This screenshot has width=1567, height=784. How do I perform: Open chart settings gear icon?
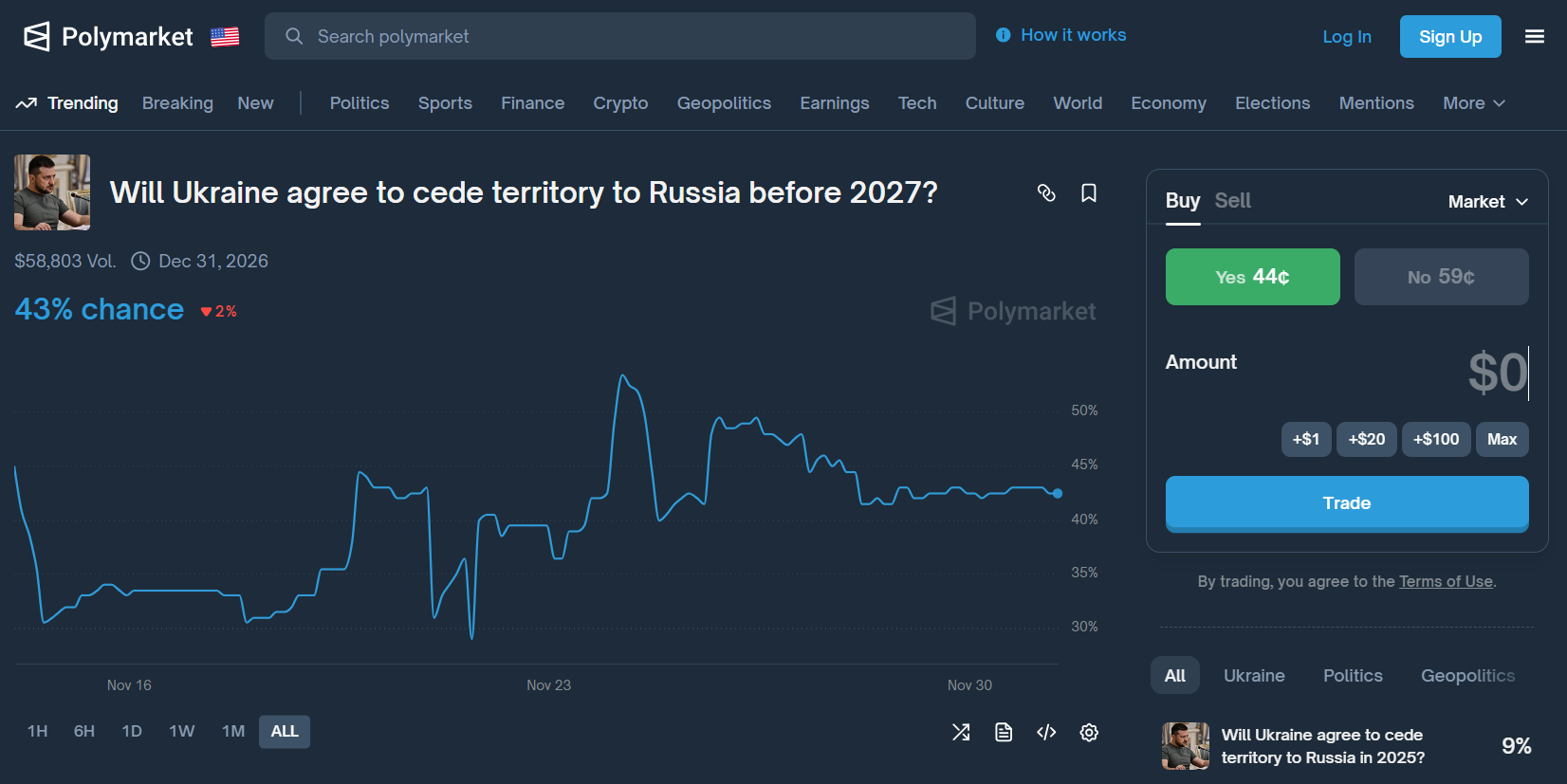tap(1089, 732)
